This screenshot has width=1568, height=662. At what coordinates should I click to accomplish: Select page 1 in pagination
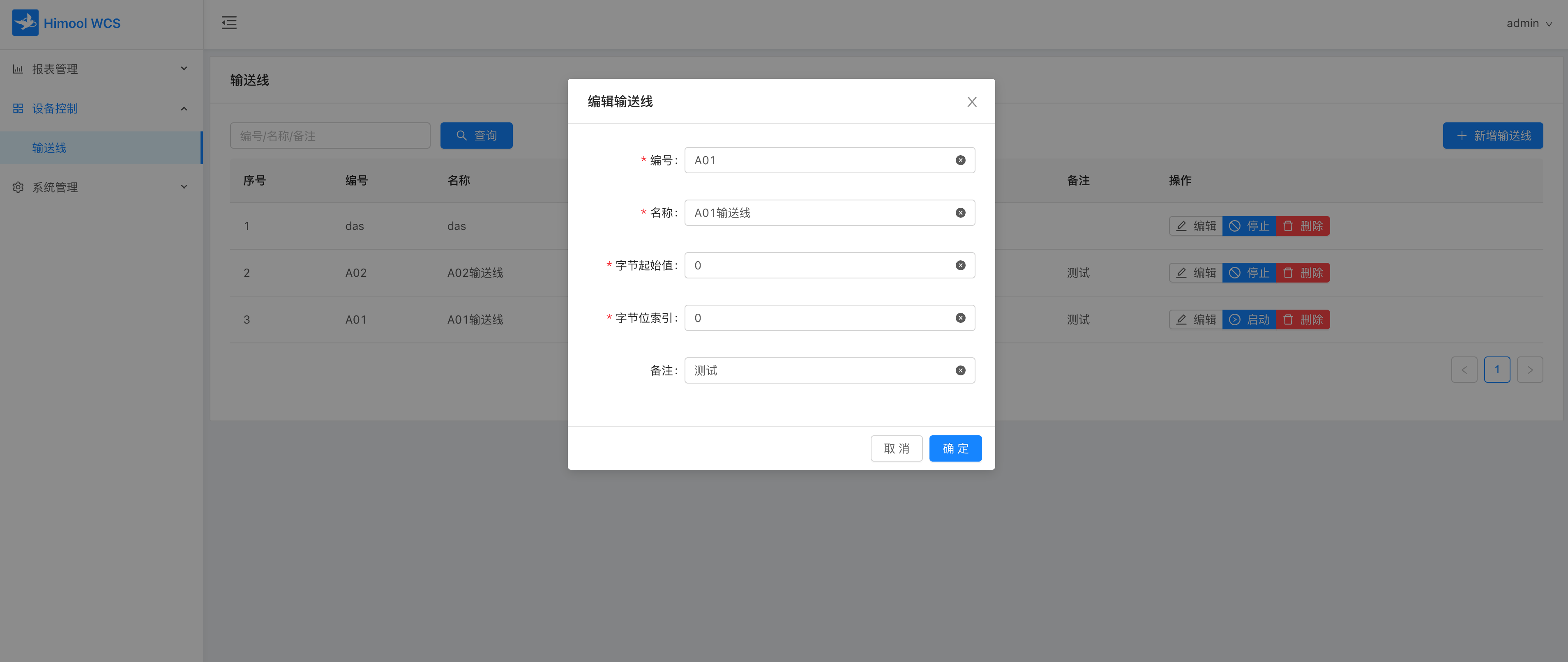coord(1497,370)
